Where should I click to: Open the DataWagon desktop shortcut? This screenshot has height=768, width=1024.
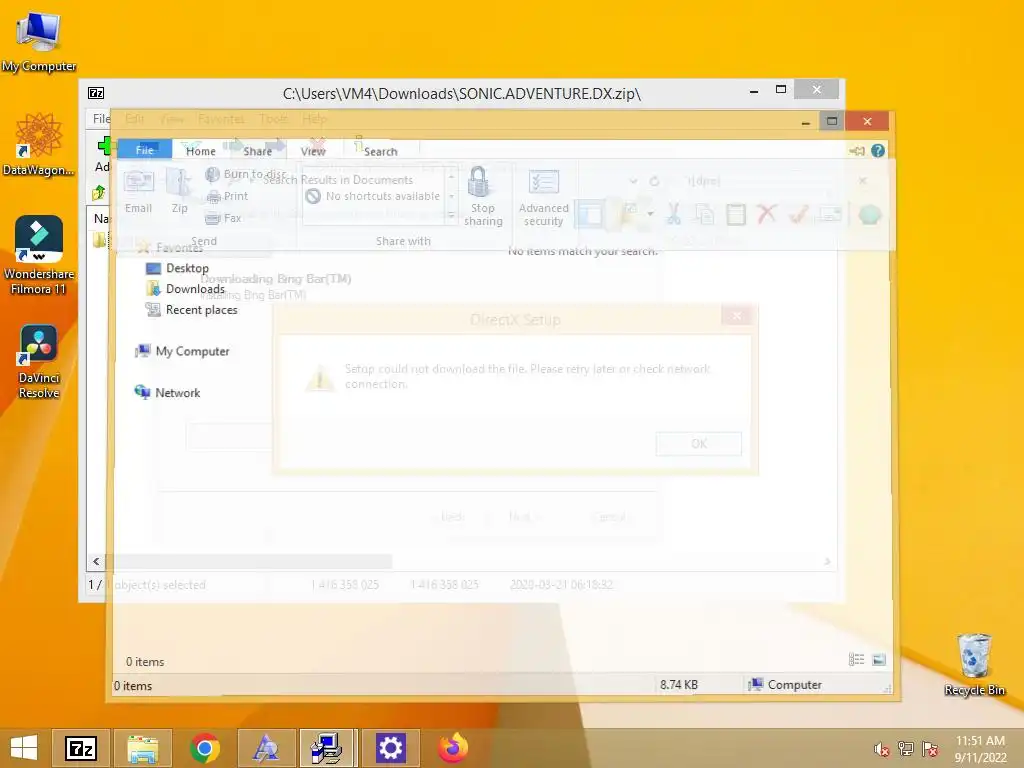39,144
